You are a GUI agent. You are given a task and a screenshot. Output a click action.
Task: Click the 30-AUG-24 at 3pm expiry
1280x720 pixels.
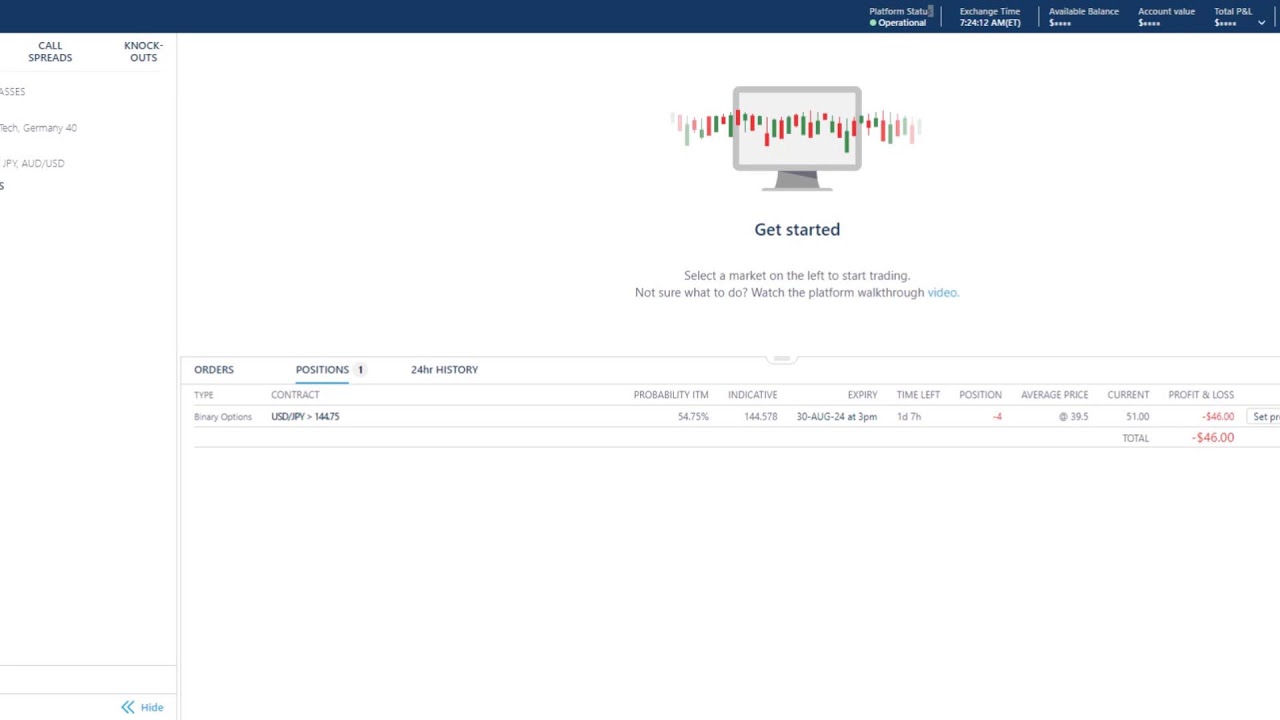click(x=837, y=417)
